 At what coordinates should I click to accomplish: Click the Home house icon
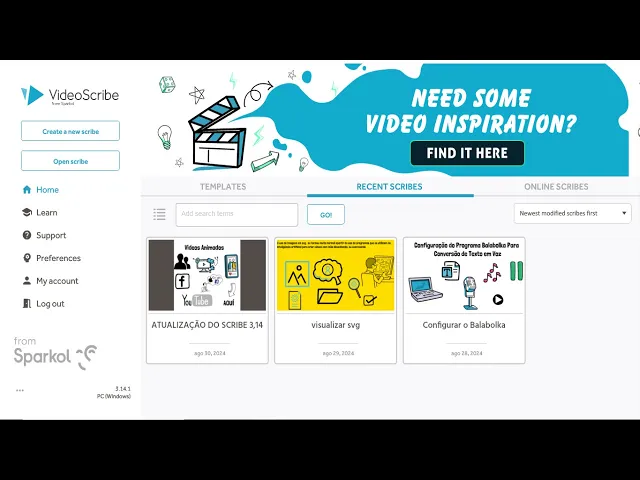pyautogui.click(x=27, y=189)
